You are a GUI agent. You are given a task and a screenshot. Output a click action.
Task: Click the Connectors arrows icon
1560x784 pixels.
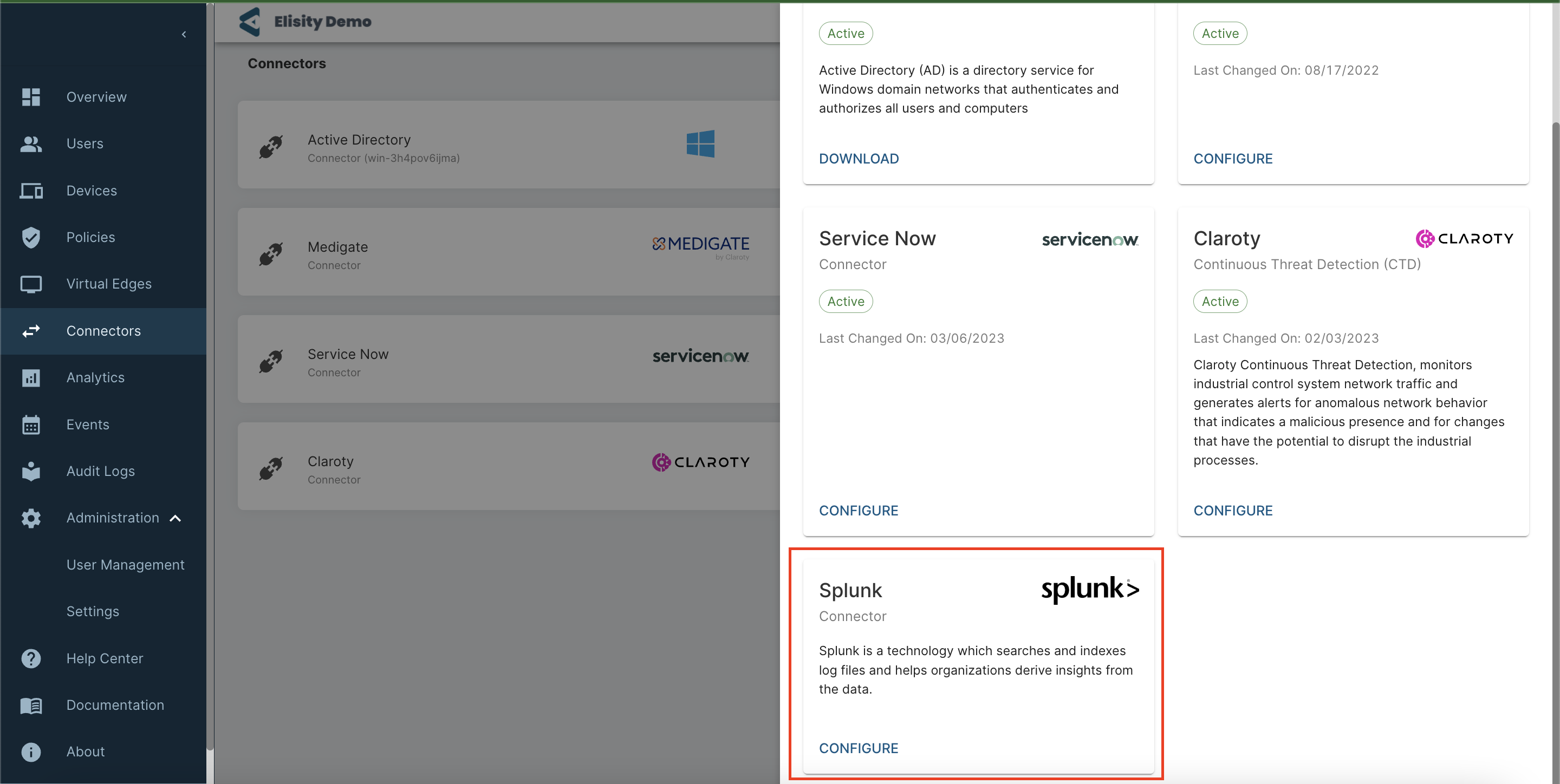pyautogui.click(x=31, y=331)
